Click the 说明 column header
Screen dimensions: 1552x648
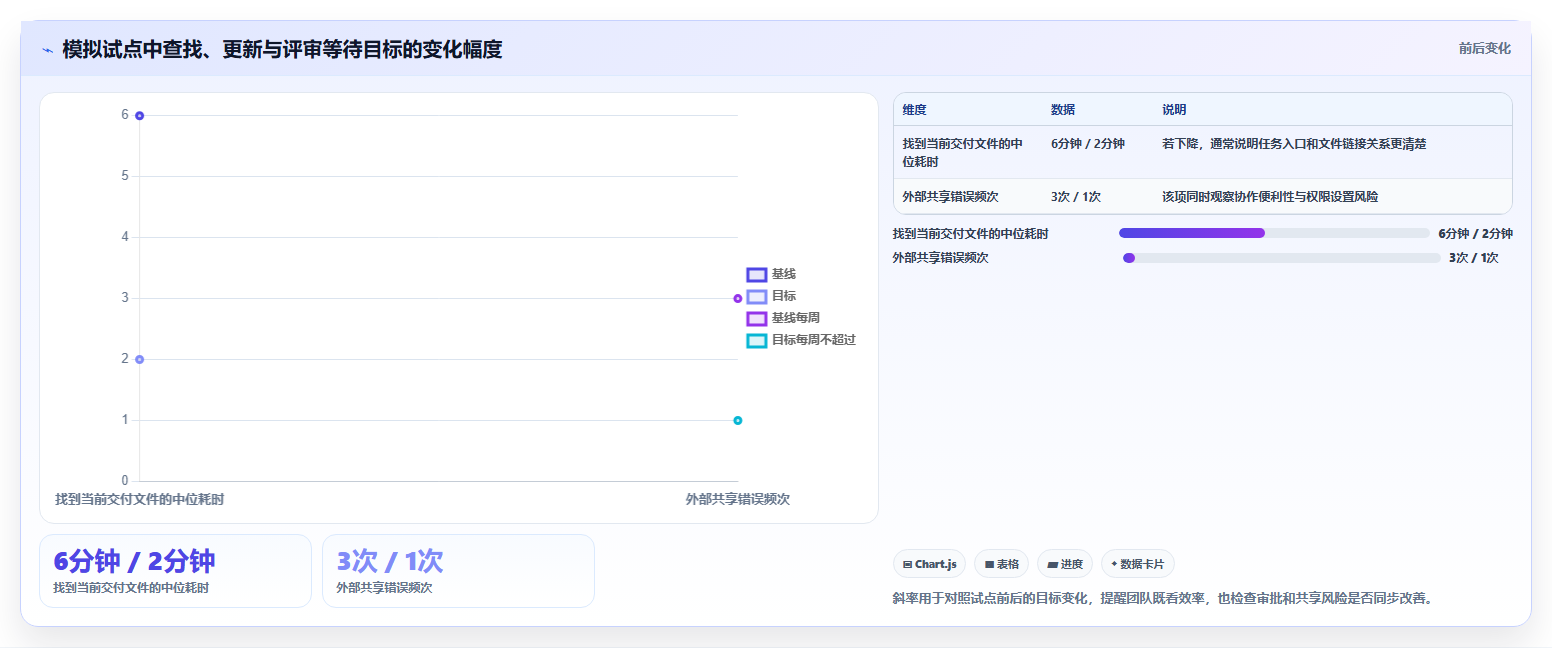click(1174, 110)
